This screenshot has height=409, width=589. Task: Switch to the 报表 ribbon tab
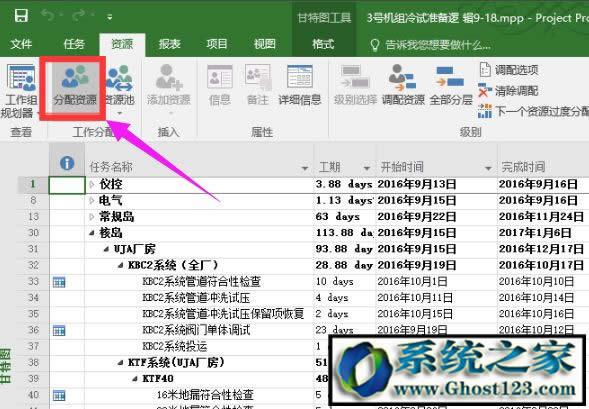[x=169, y=44]
